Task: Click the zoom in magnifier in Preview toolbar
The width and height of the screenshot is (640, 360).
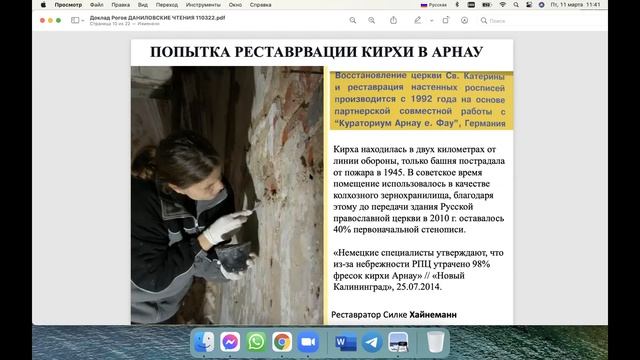Action: tap(371, 20)
